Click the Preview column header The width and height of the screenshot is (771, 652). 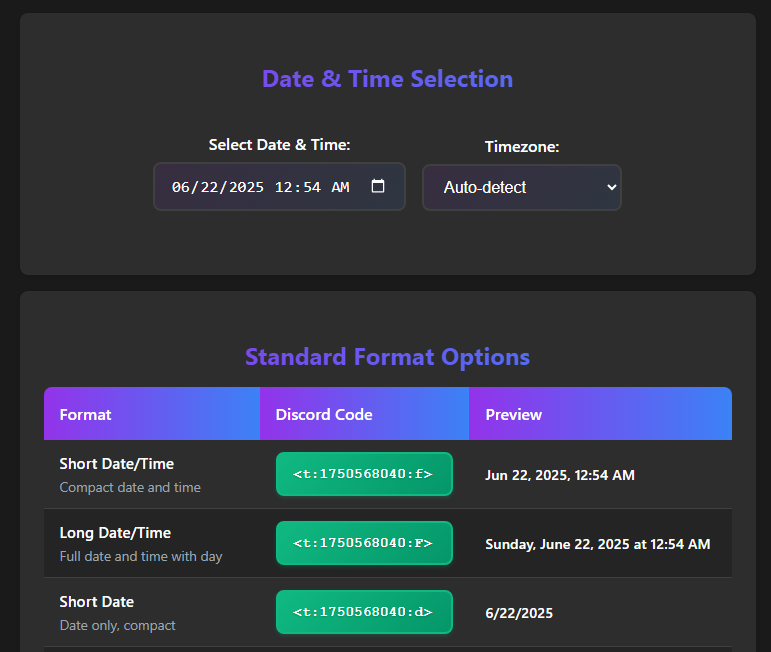600,414
